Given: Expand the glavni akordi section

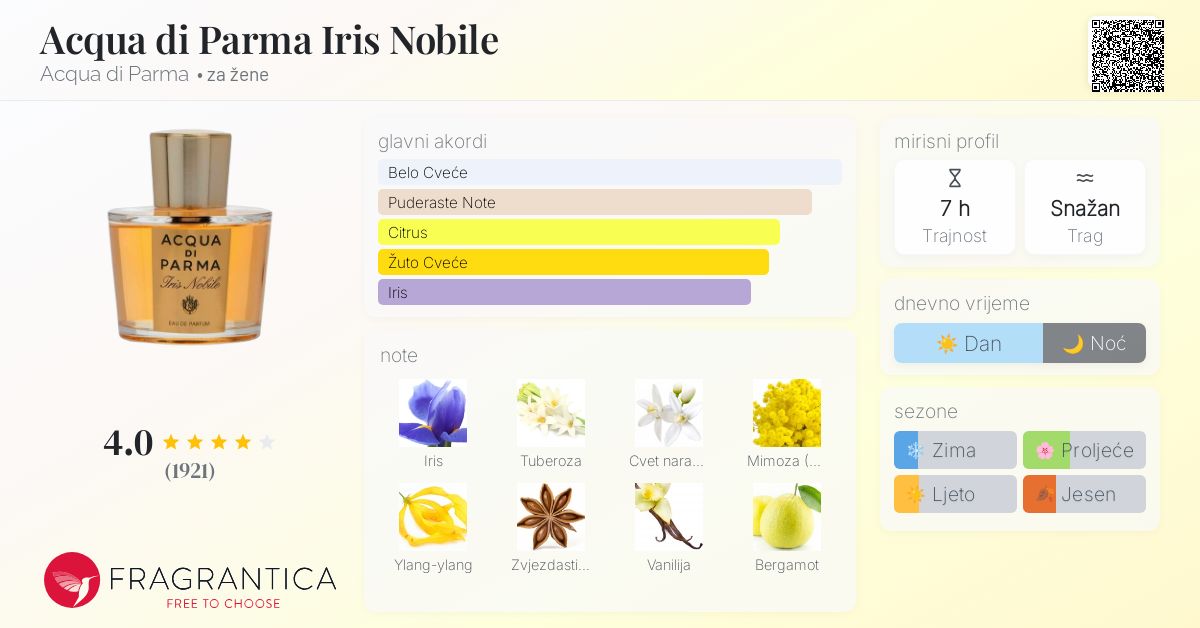Looking at the screenshot, I should click(x=432, y=142).
